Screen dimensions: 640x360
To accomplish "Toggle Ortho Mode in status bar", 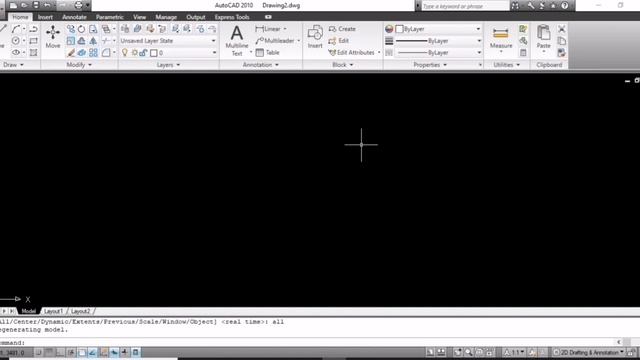I will [x=60, y=352].
